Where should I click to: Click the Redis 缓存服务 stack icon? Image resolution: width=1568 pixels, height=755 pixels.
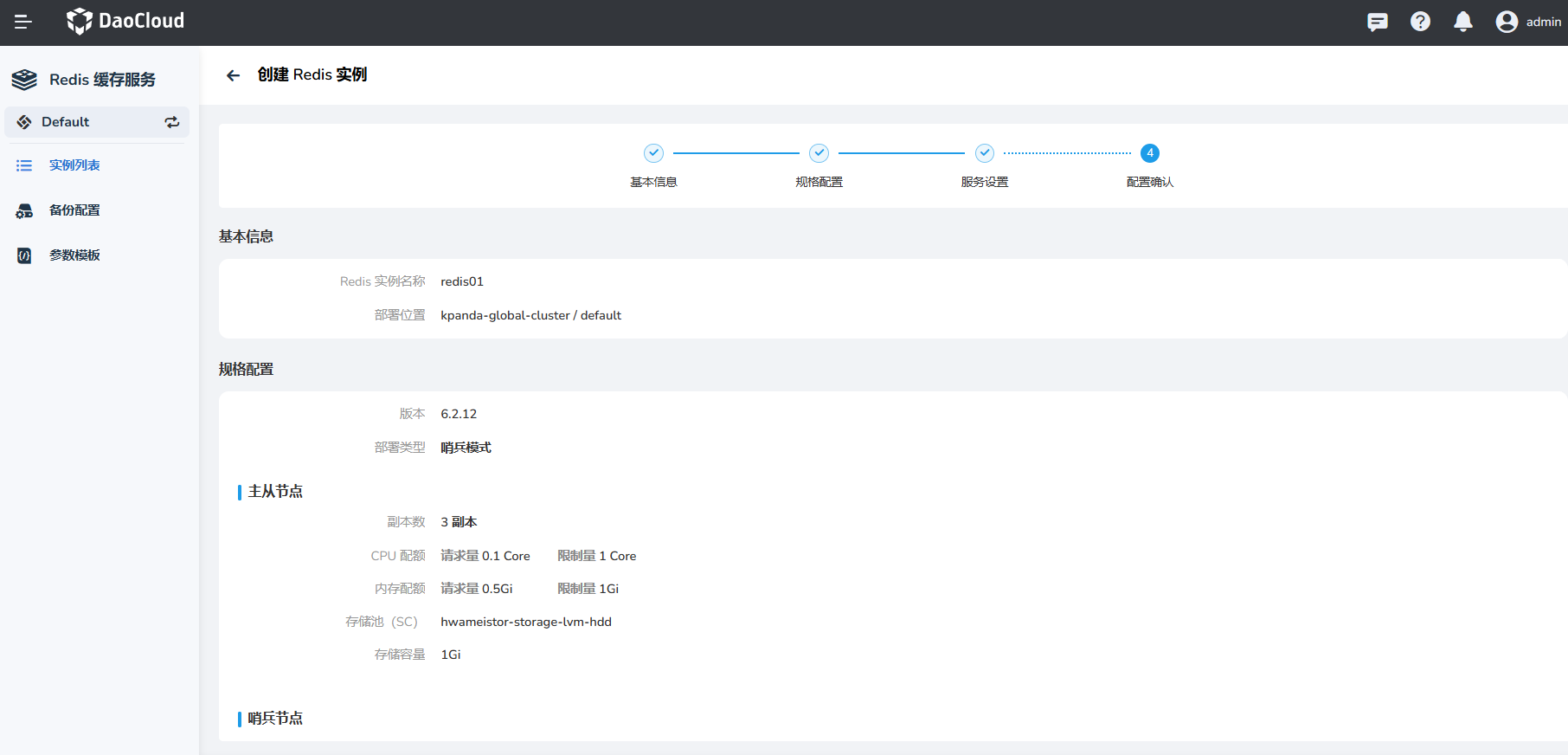coord(24,80)
